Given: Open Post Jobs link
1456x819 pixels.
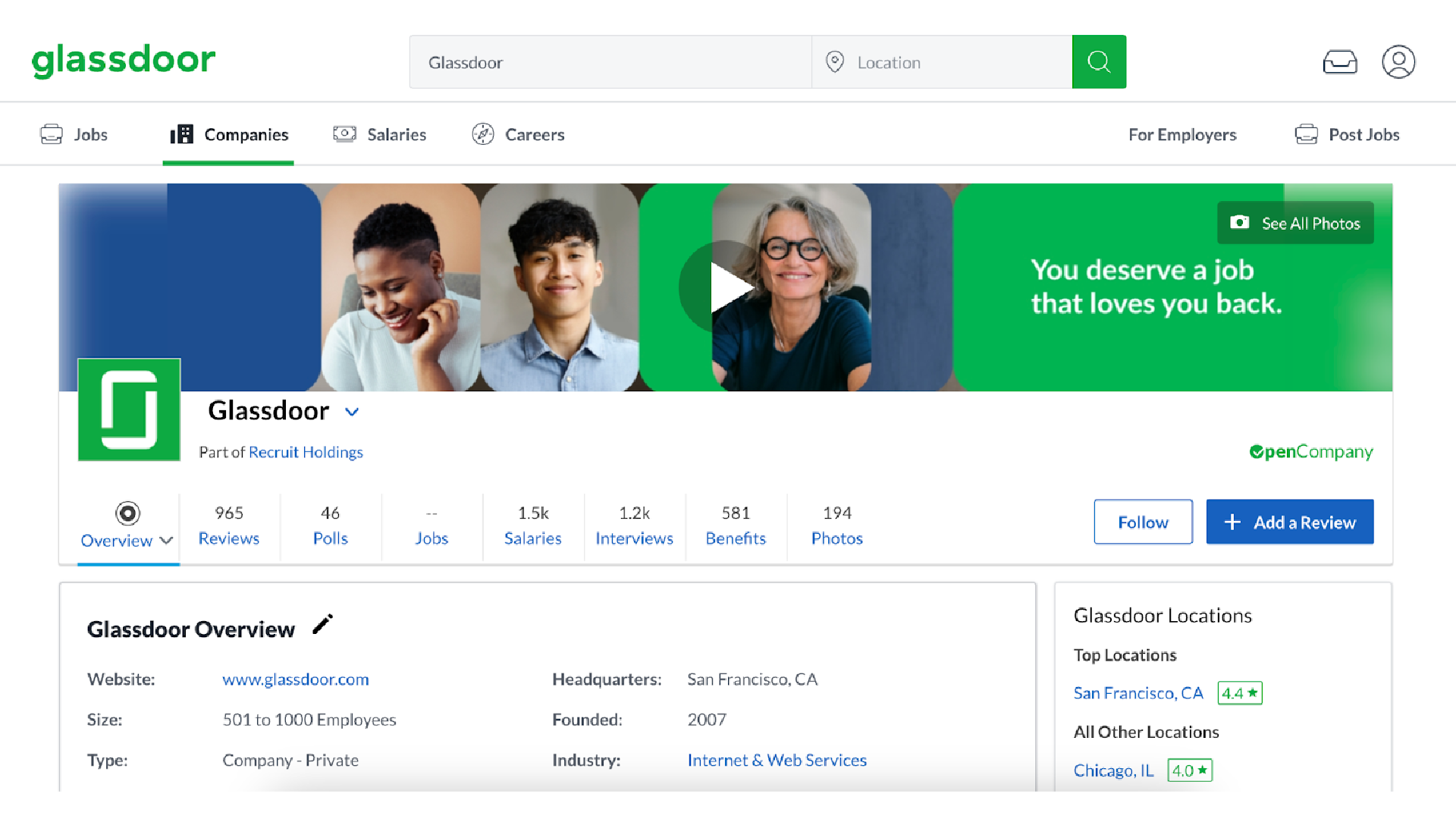Looking at the screenshot, I should point(1348,134).
